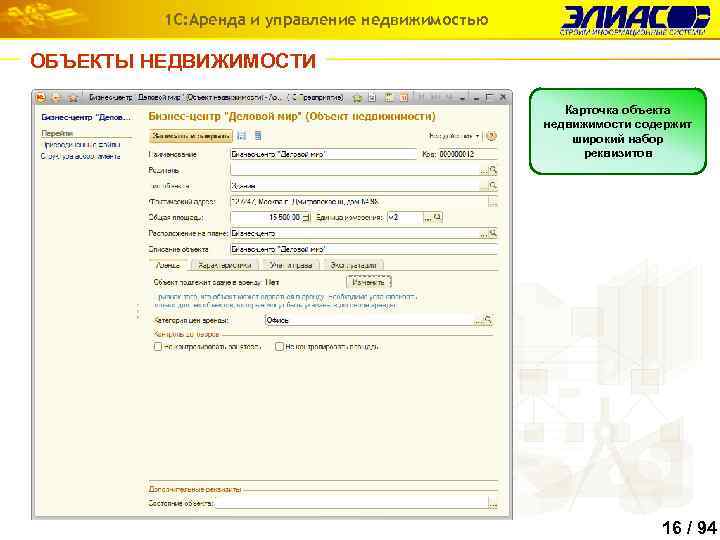Open the calculator icon in title bar
This screenshot has height=540, width=720.
pyautogui.click(x=389, y=98)
